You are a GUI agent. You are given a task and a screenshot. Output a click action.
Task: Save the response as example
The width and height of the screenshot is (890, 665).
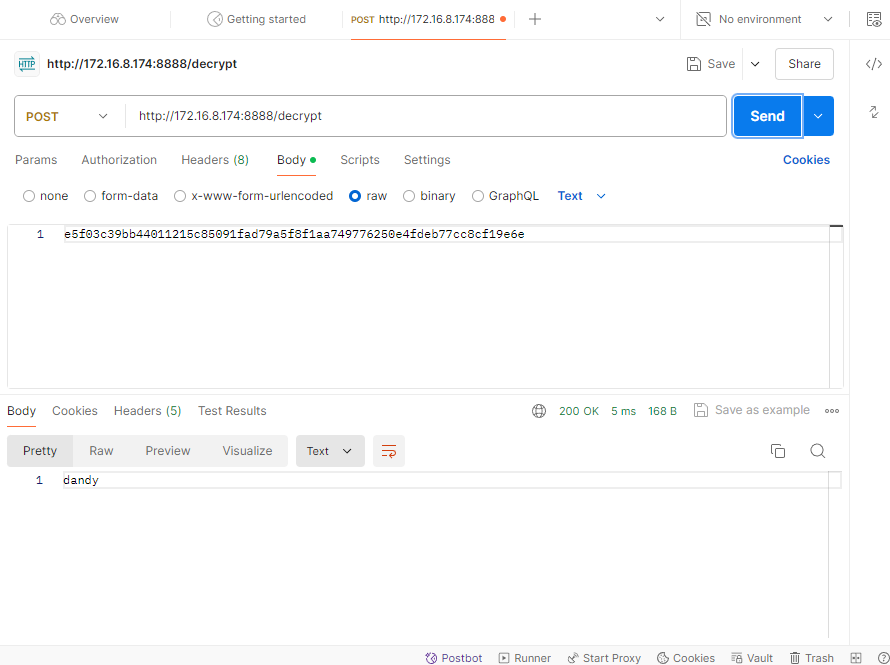point(752,410)
